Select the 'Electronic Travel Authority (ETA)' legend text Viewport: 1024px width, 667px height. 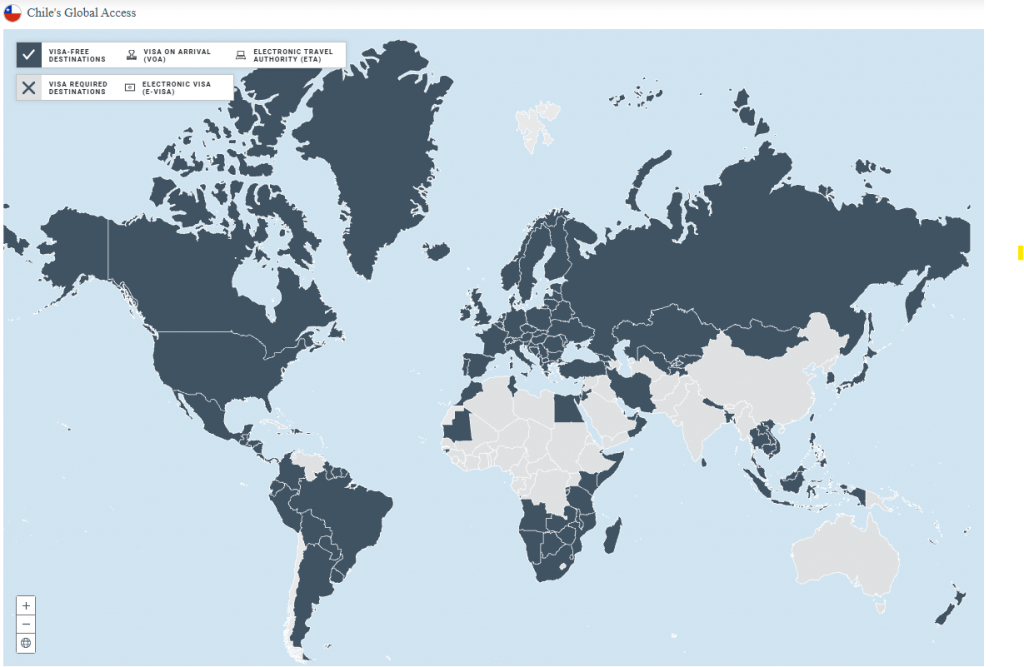click(293, 55)
